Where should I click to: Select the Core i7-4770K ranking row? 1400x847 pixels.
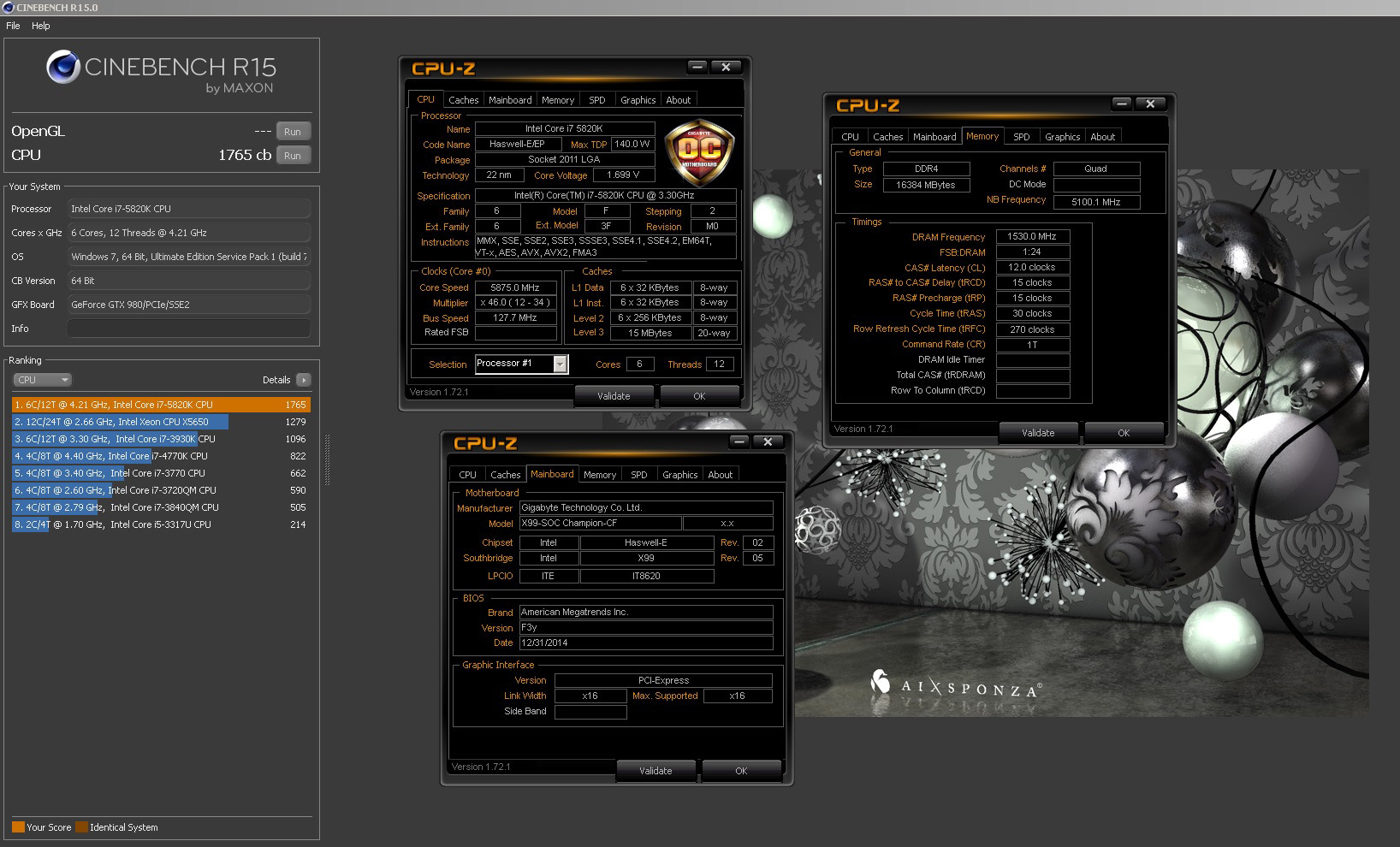pos(161,456)
